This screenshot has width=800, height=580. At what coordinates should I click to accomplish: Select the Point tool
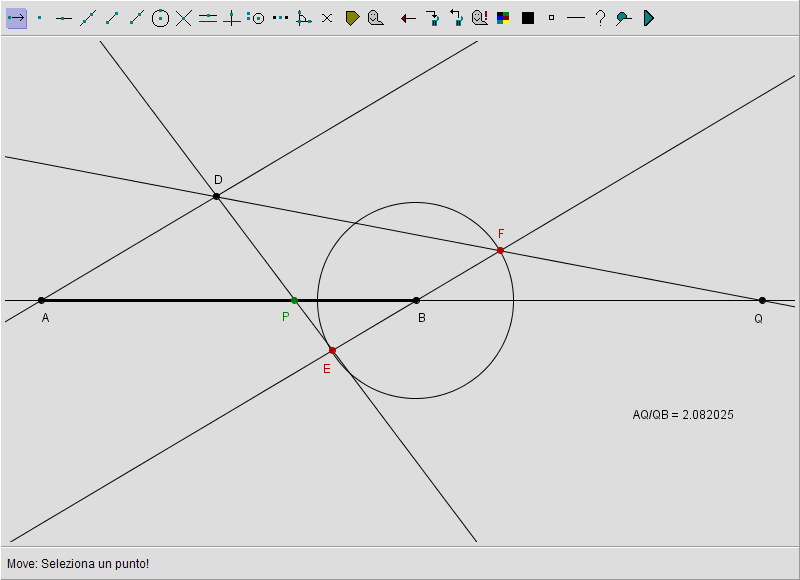click(40, 18)
